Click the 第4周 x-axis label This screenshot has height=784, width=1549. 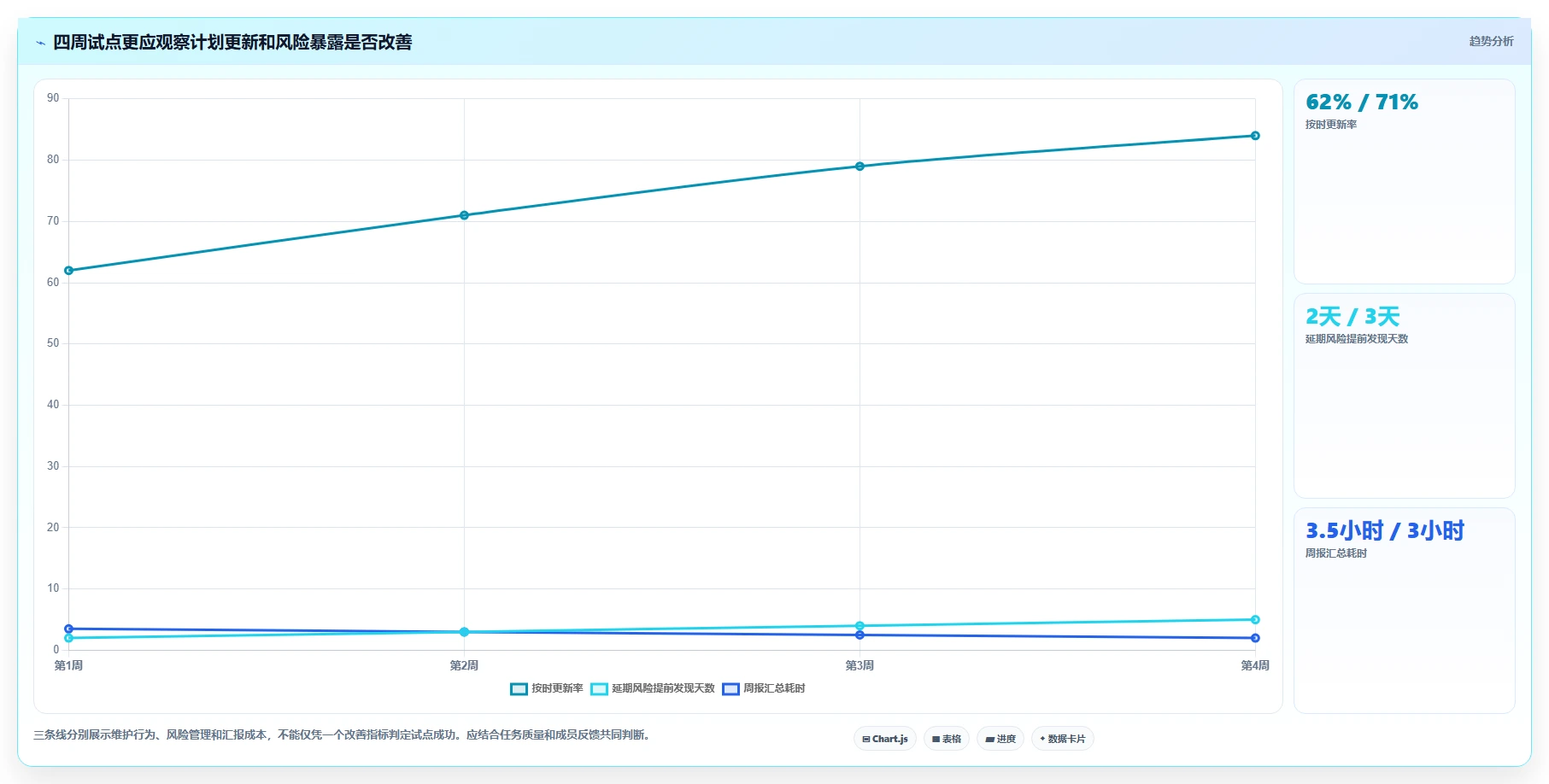(1255, 665)
